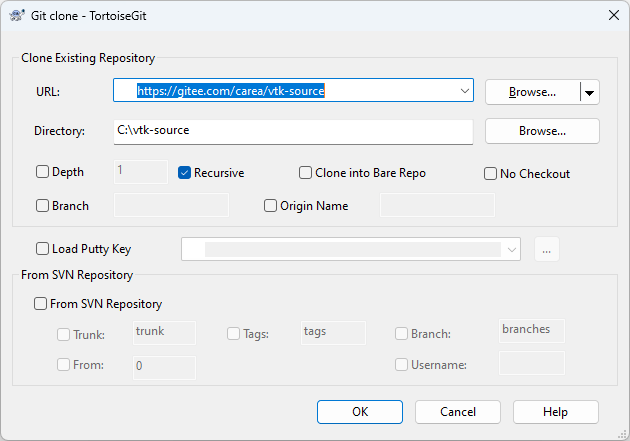Enable the Branch checkbox
The height and width of the screenshot is (441, 630).
click(x=43, y=206)
